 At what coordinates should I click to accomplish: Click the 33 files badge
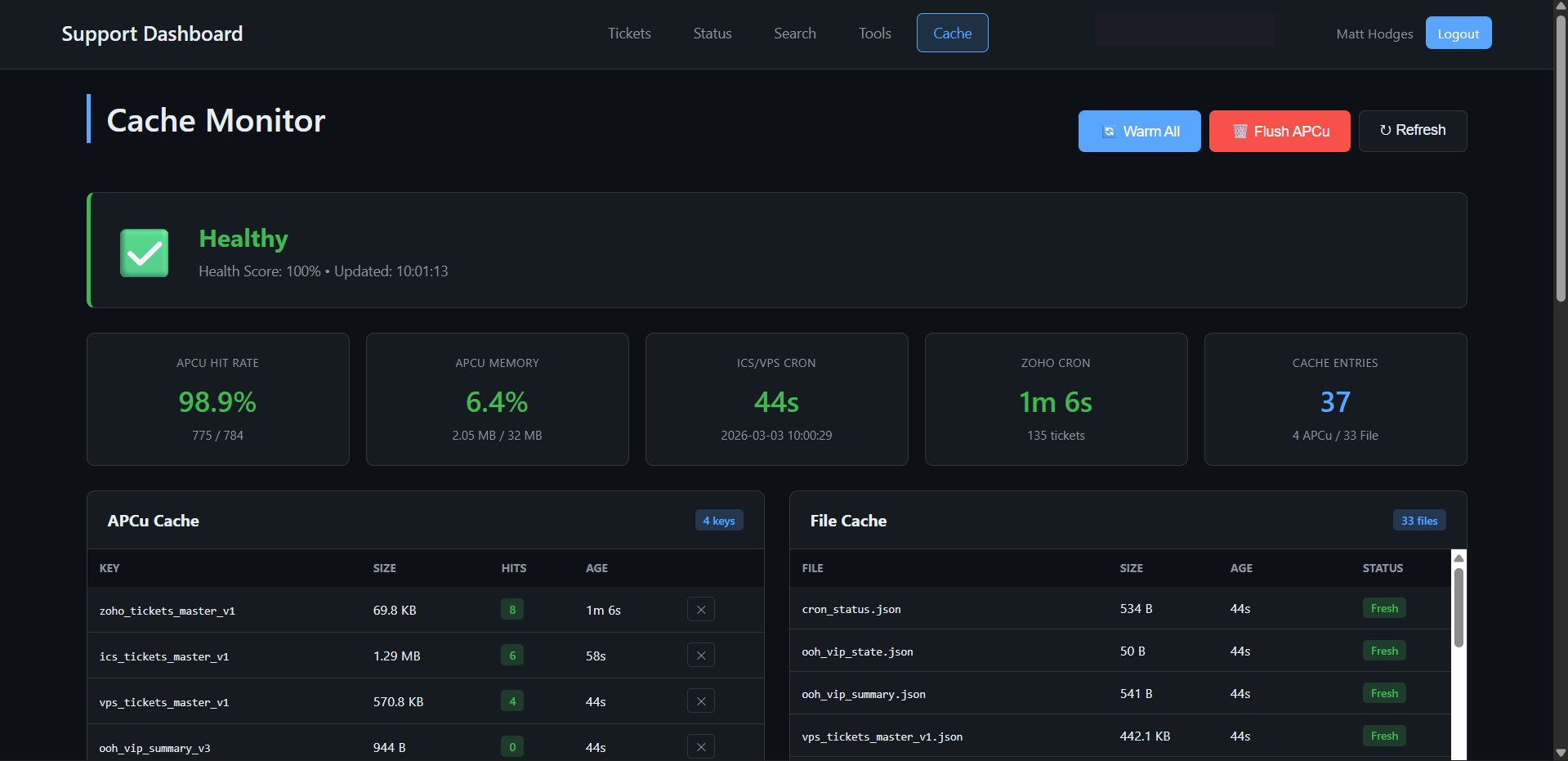[x=1418, y=520]
